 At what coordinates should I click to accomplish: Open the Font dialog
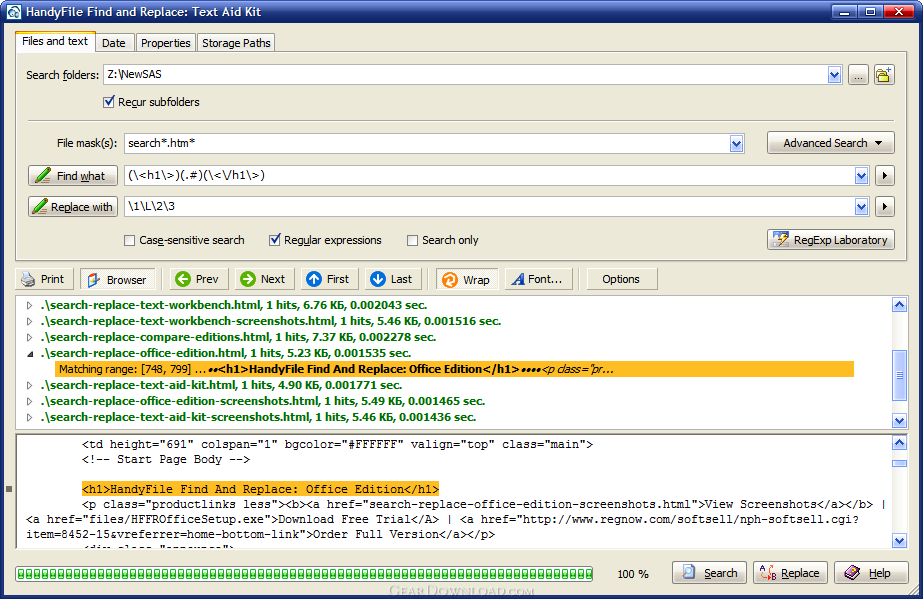point(537,279)
